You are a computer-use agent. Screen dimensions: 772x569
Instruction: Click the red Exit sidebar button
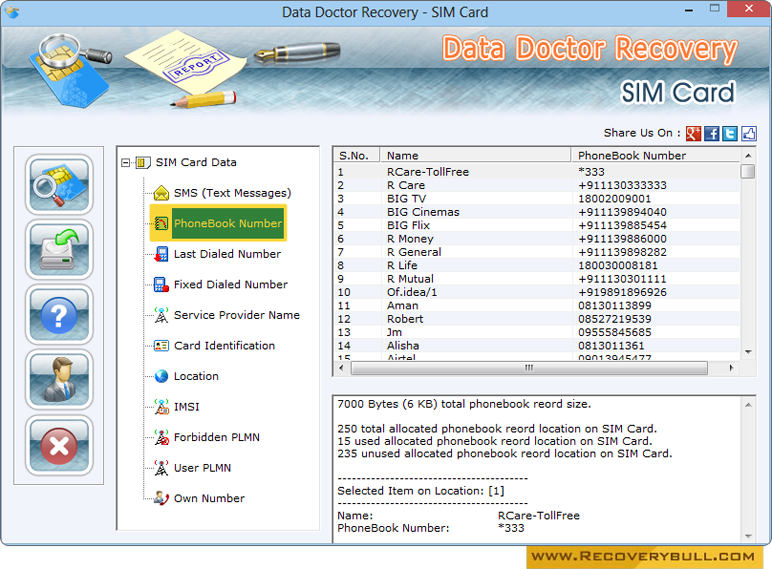[59, 445]
